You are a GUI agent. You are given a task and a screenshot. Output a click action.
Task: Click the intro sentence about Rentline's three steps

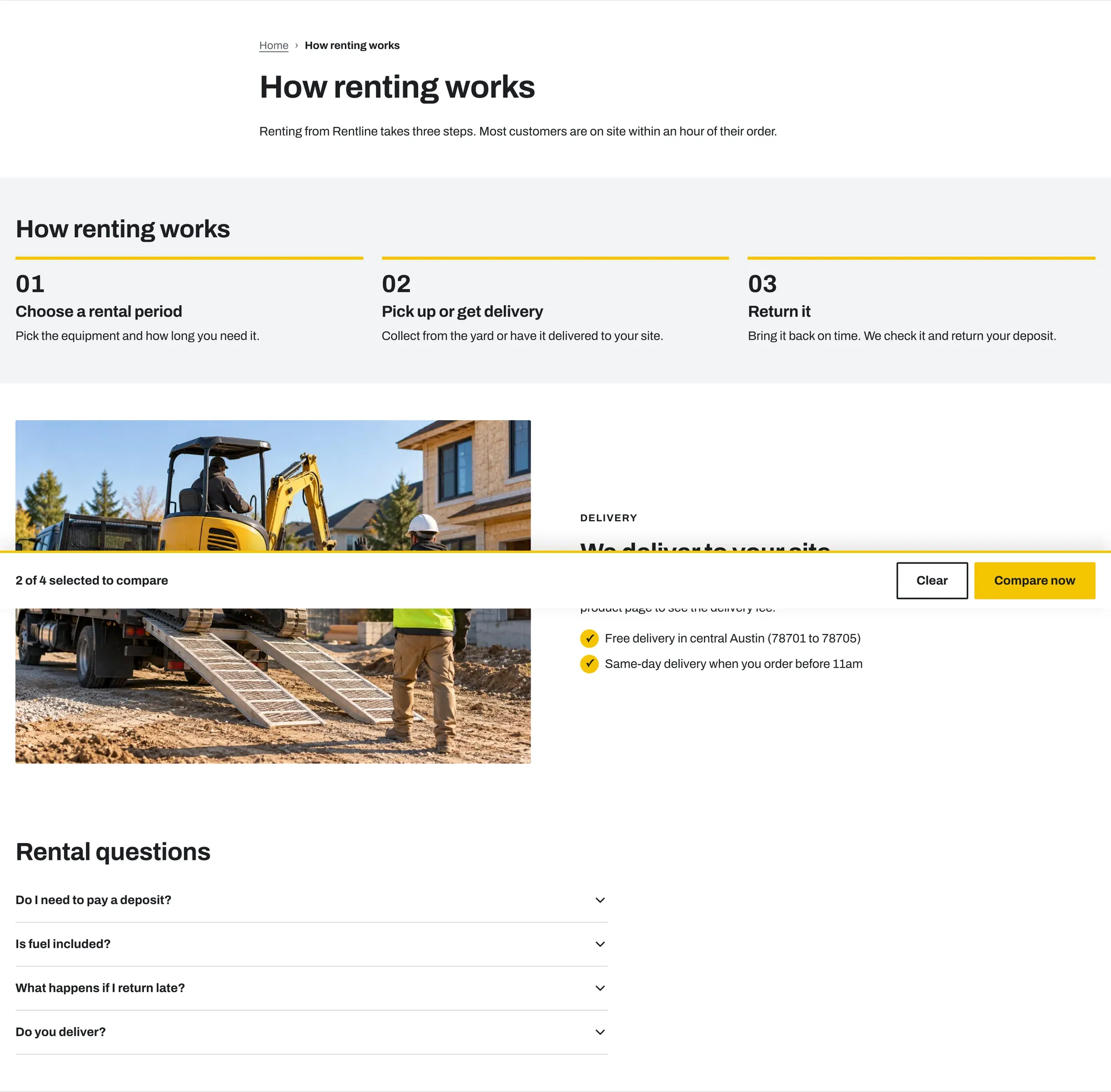click(x=518, y=131)
